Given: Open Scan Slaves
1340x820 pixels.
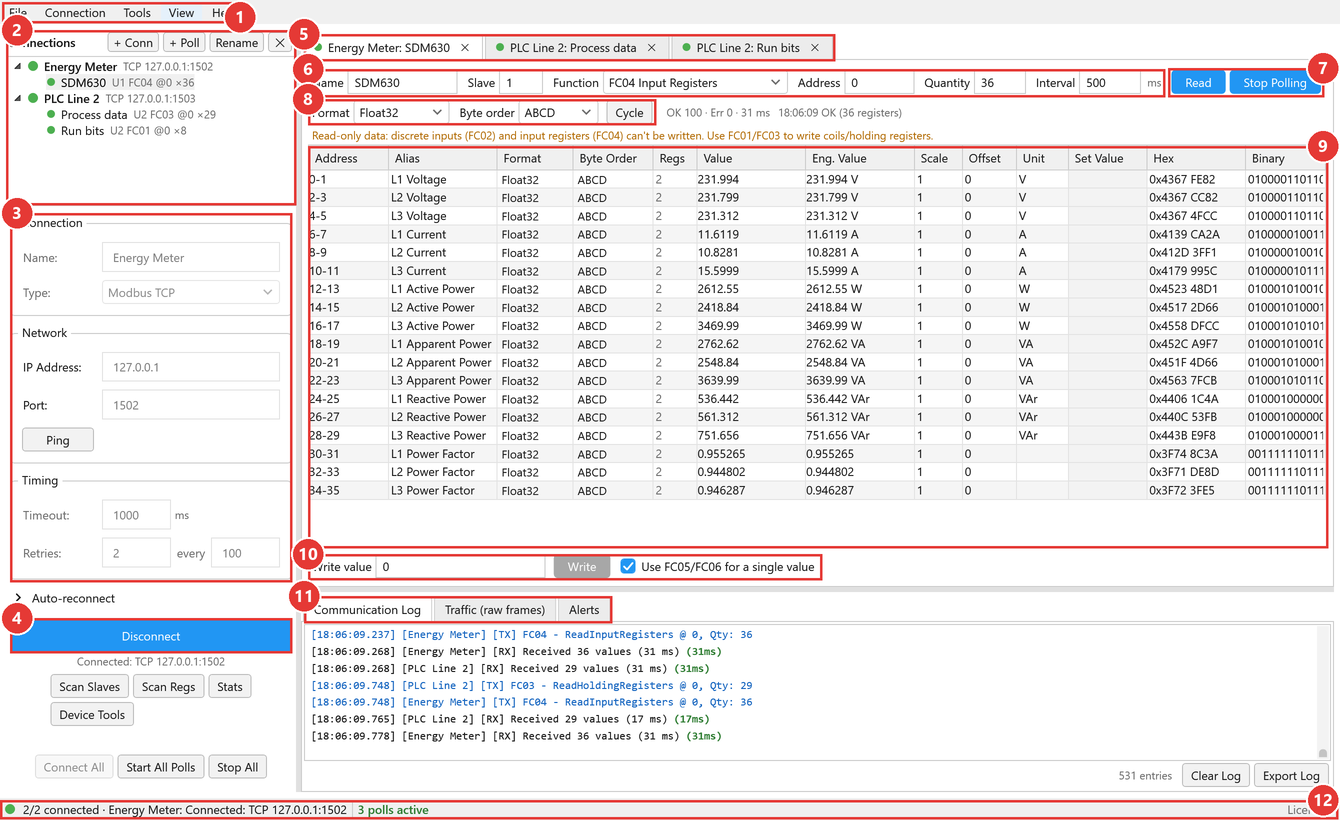Looking at the screenshot, I should coord(89,687).
